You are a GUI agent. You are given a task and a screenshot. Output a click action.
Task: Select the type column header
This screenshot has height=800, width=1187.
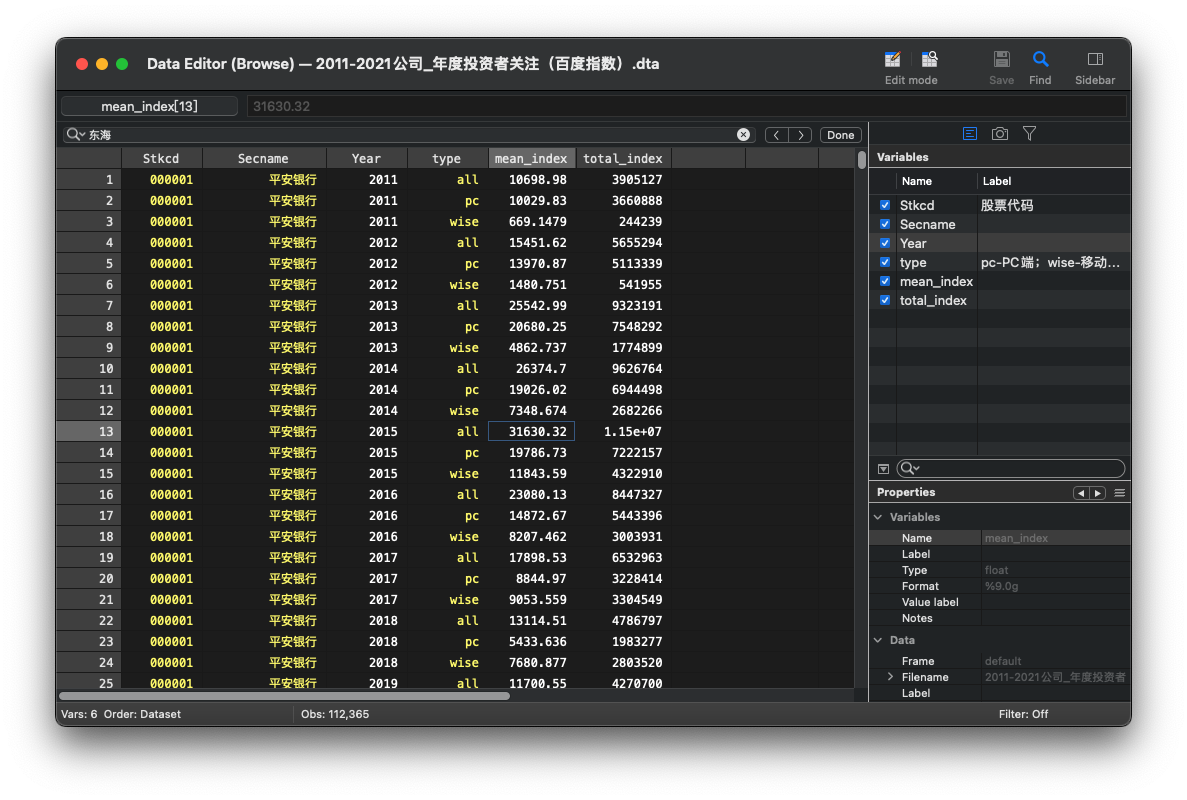pos(447,158)
